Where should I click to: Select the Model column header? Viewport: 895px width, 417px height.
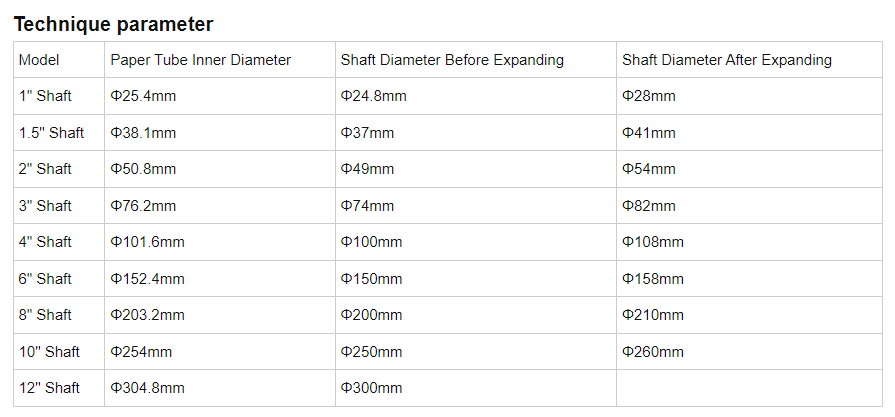39,60
